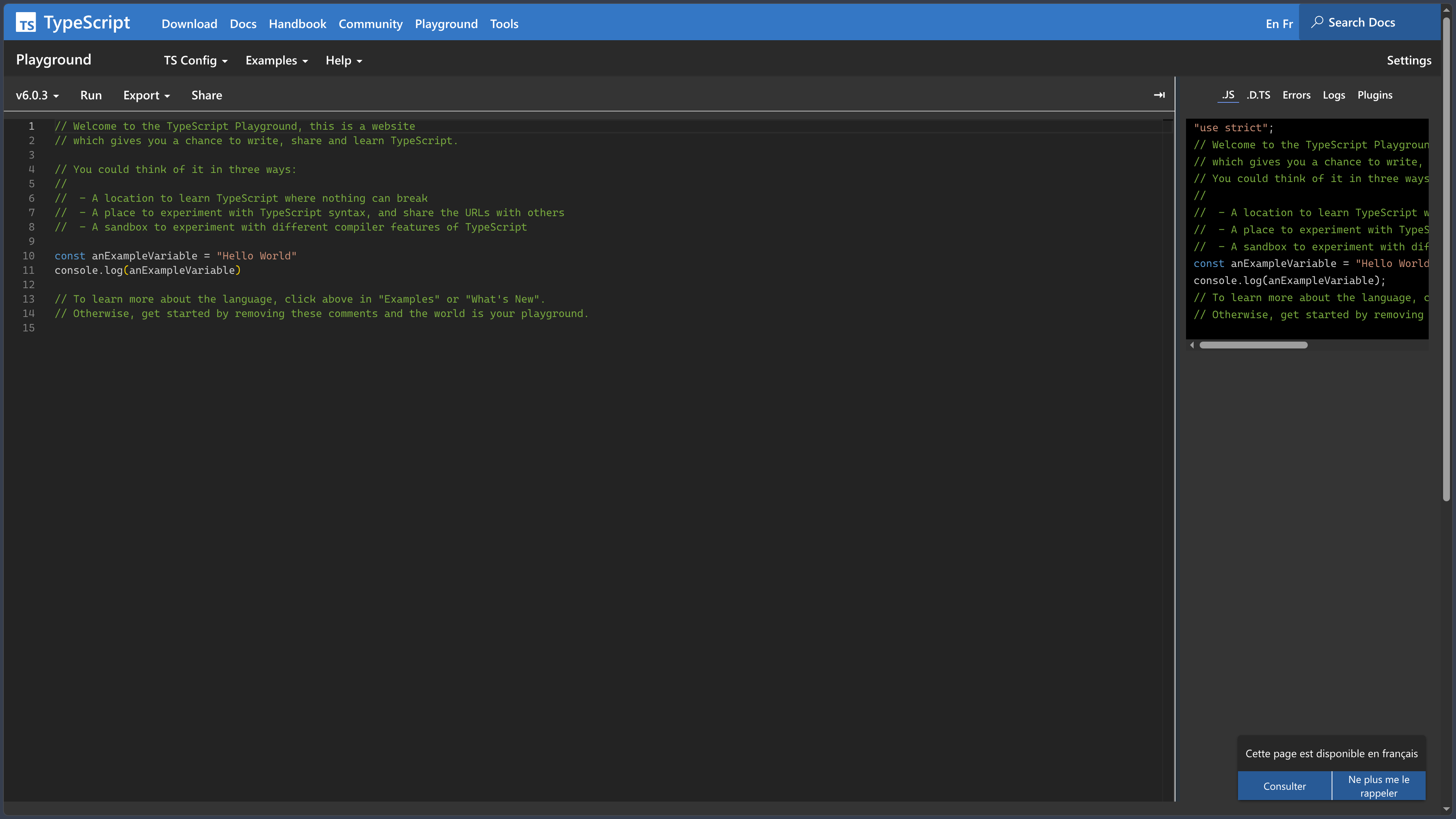Switch to the .JS output tab
The image size is (1456, 819).
tap(1228, 95)
